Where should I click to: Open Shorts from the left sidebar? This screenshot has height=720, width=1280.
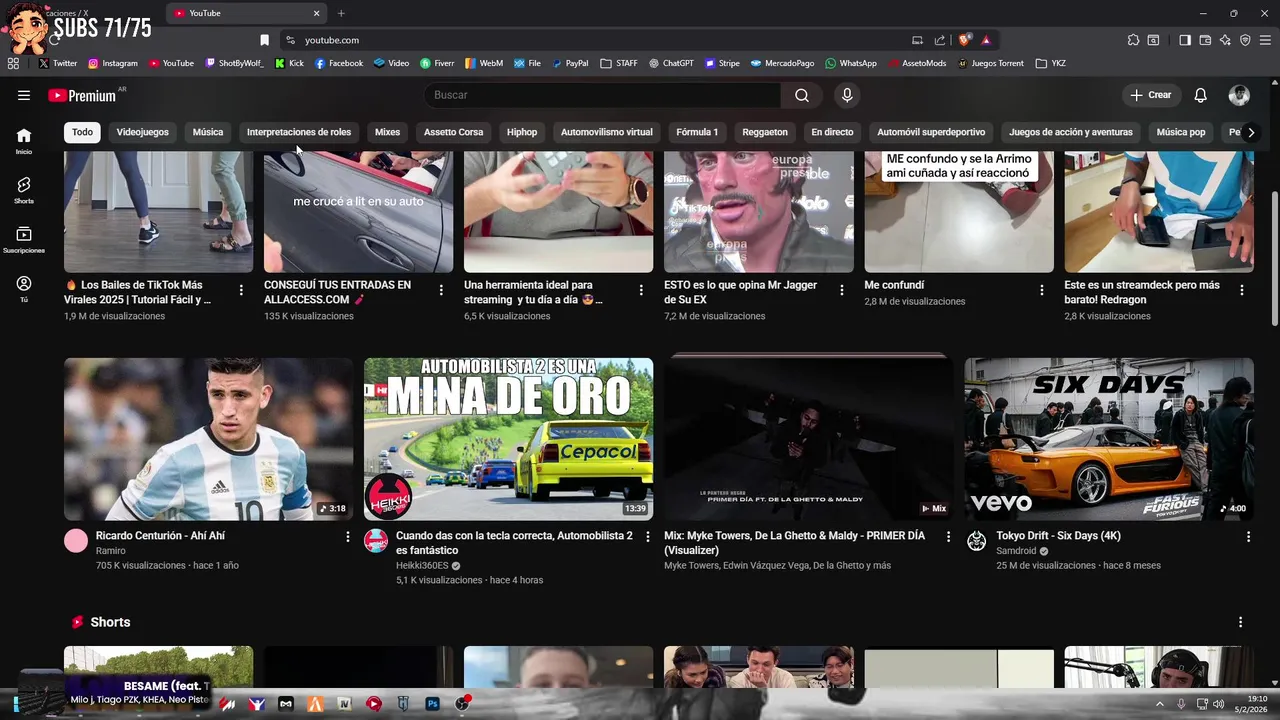(x=24, y=190)
